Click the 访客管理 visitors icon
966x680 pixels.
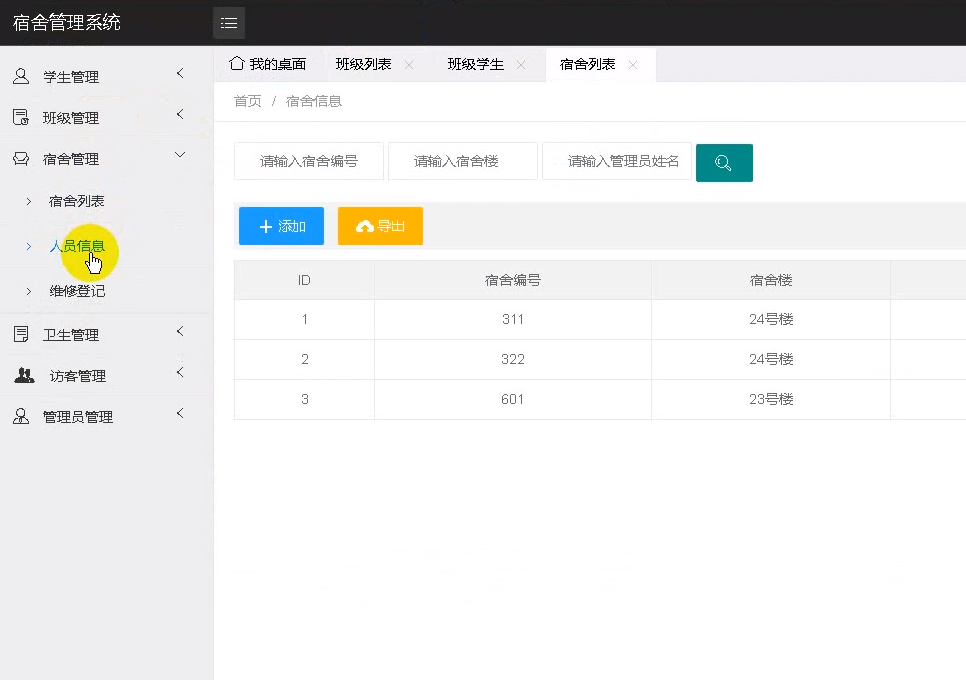[24, 375]
